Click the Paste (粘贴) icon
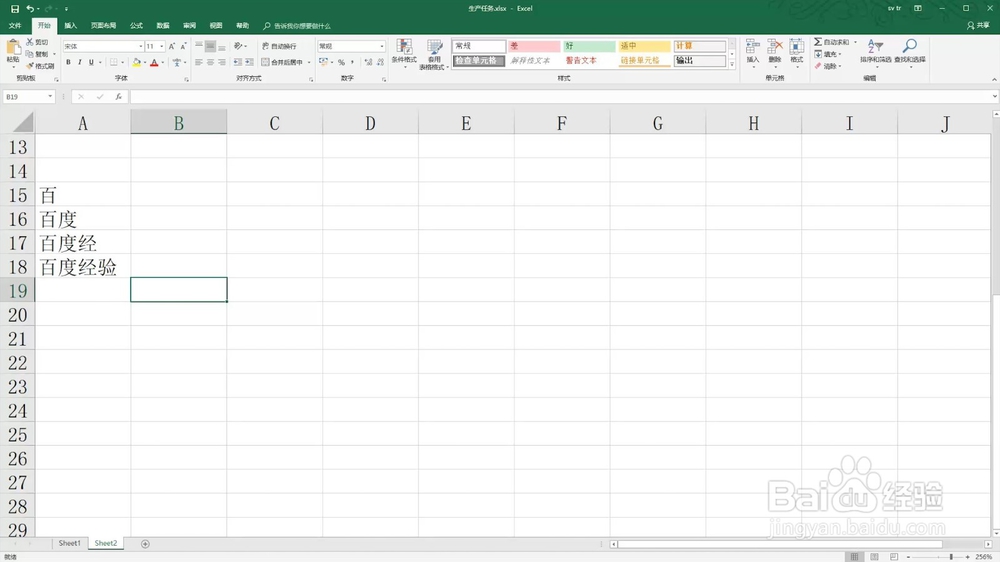 (13, 47)
